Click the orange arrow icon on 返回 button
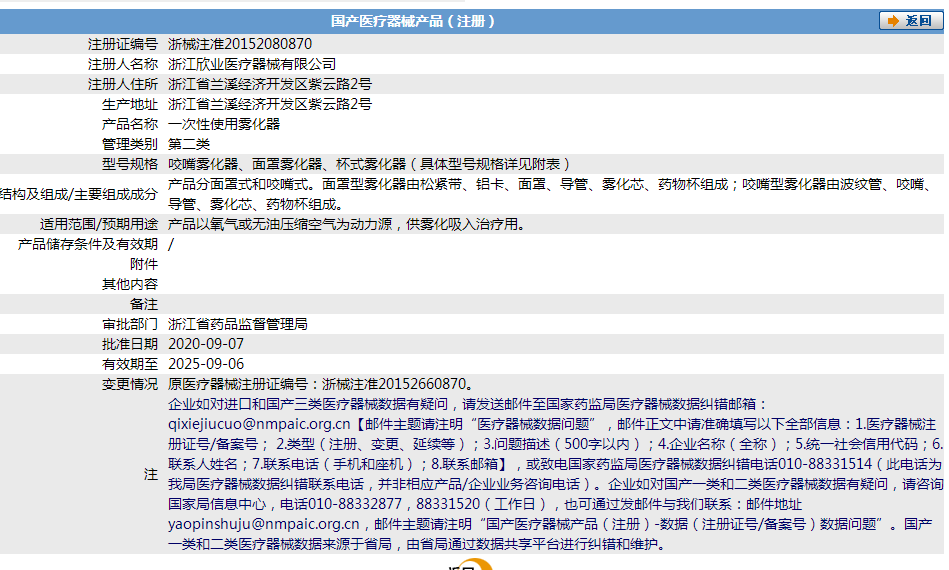Screen dimensions: 949x570 coord(893,21)
